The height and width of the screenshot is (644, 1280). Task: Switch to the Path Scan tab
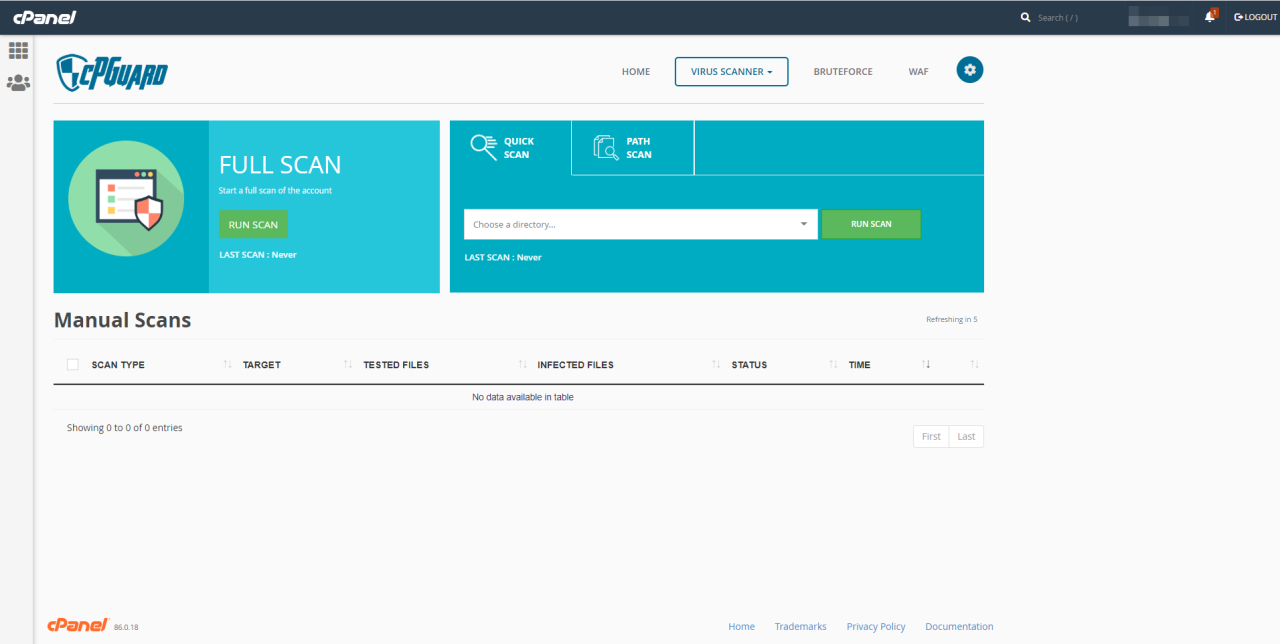pos(632,147)
